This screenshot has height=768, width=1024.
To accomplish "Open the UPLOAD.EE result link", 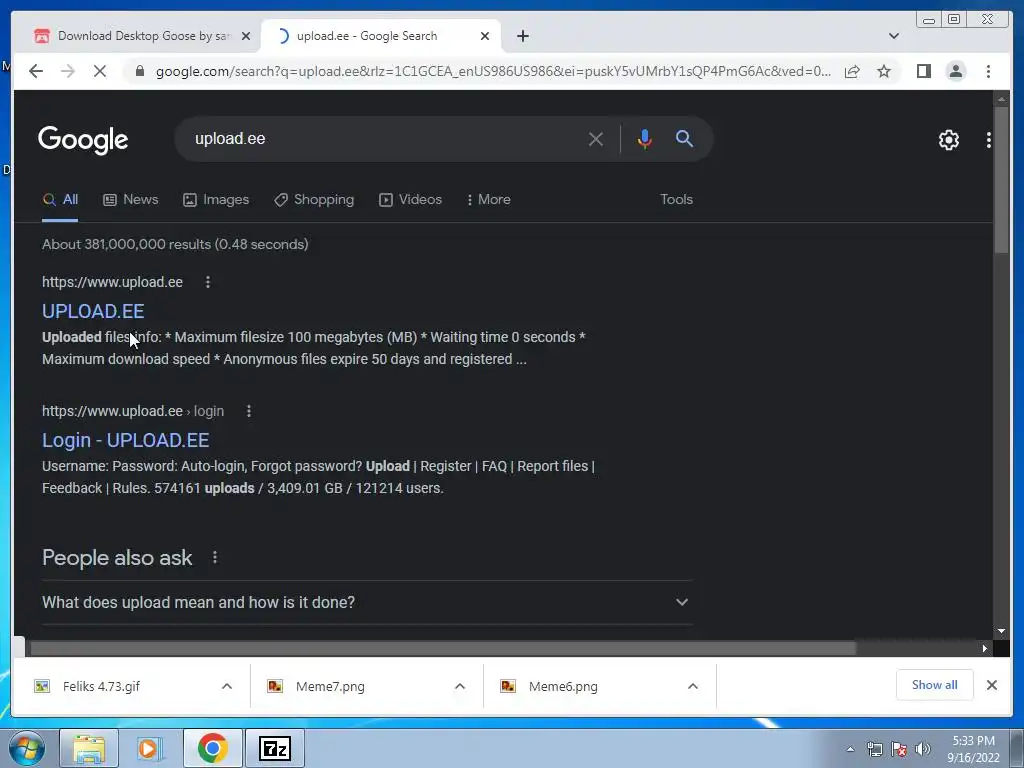I will pyautogui.click(x=93, y=312).
